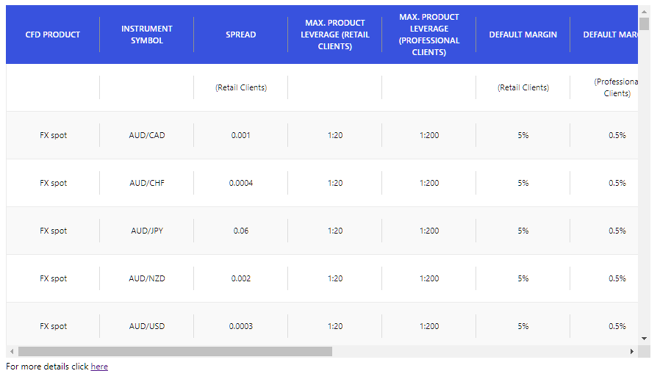Screen dimensions: 660x379
Task: Click the empty horizontal scrollbar track right of thumb
Action: click(x=479, y=351)
